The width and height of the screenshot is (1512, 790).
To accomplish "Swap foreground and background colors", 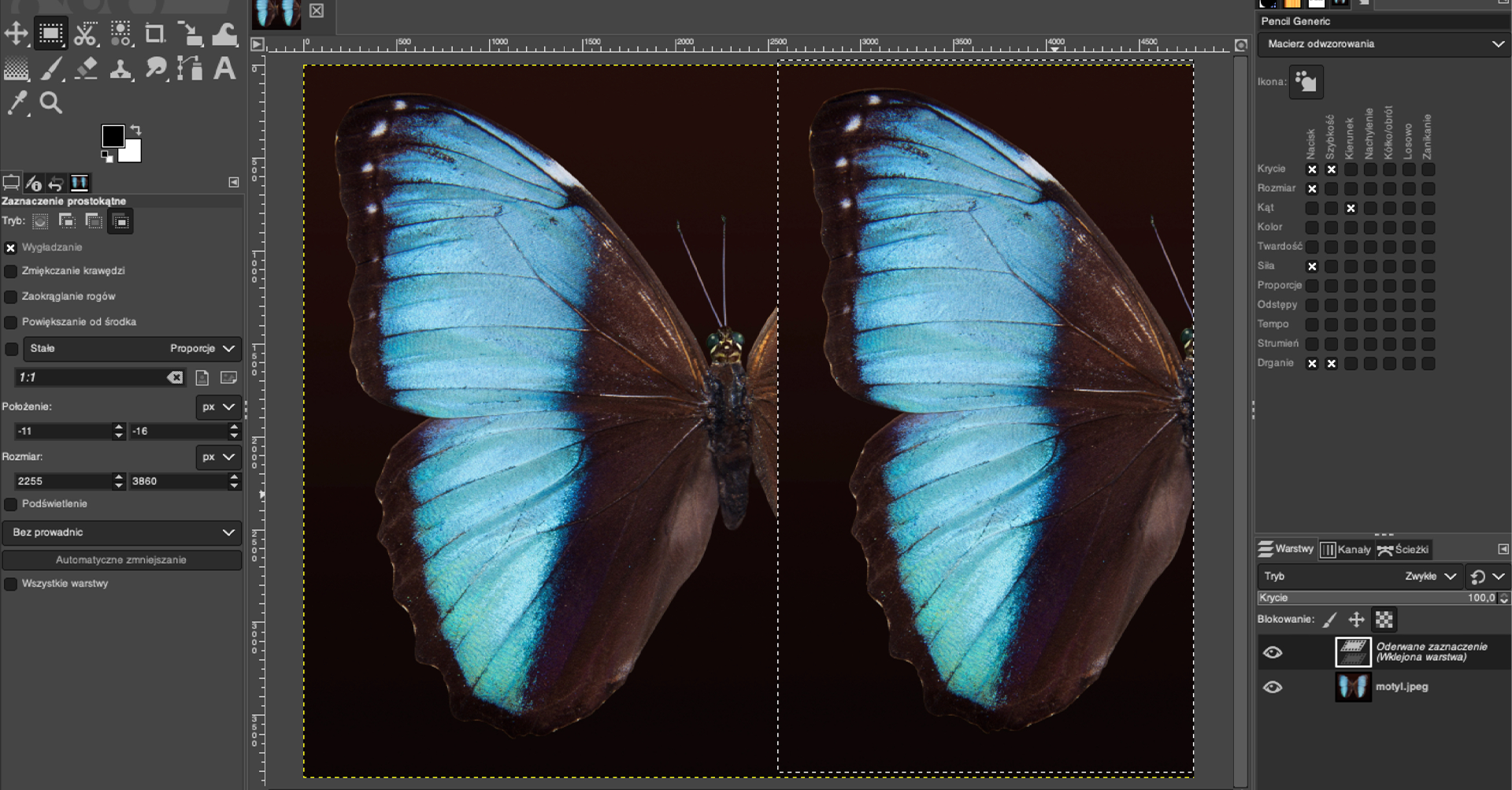I will click(135, 129).
